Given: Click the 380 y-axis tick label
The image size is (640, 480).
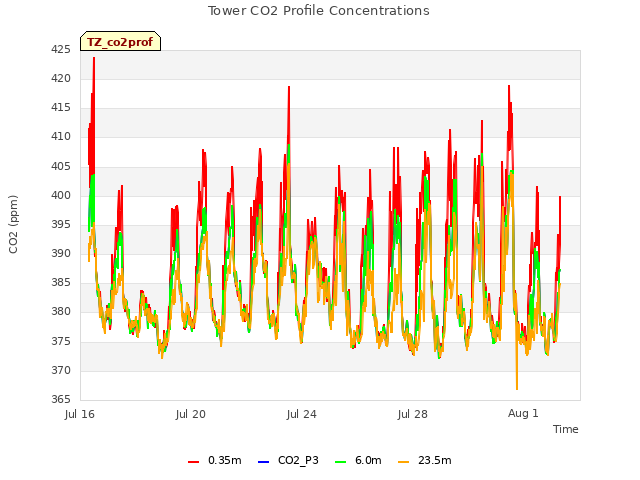Looking at the screenshot, I should (61, 312).
